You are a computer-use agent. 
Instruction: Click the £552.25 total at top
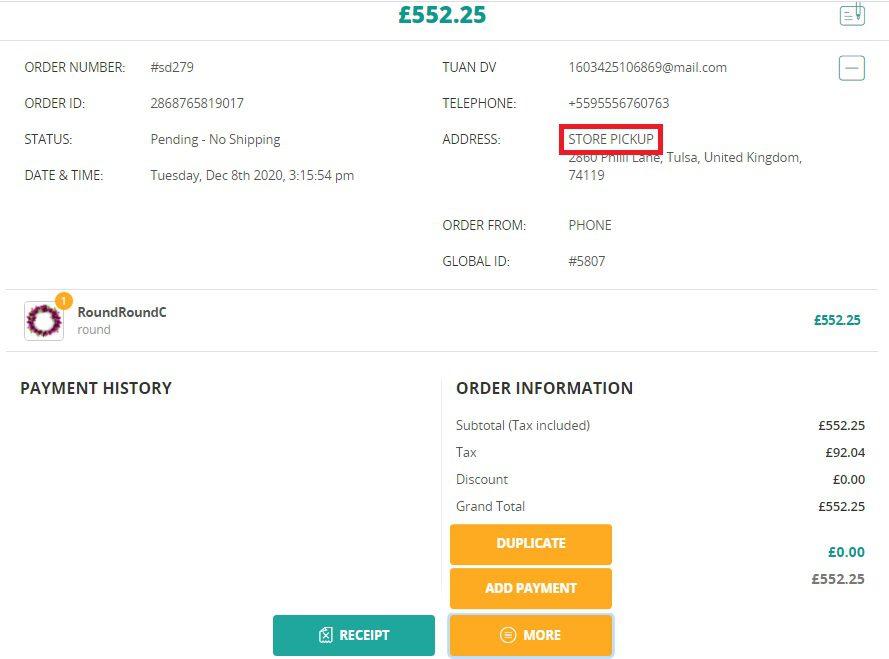tap(441, 15)
